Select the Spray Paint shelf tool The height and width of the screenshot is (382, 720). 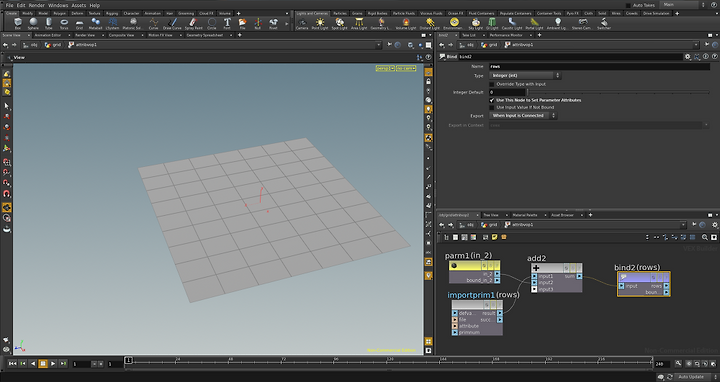click(193, 23)
